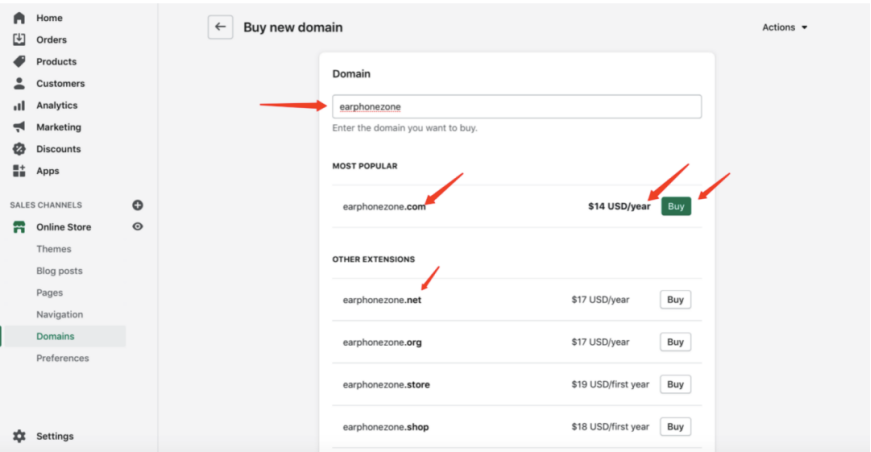Click the $14 USD/year price
Viewport: 871px width, 452px height.
(x=619, y=206)
